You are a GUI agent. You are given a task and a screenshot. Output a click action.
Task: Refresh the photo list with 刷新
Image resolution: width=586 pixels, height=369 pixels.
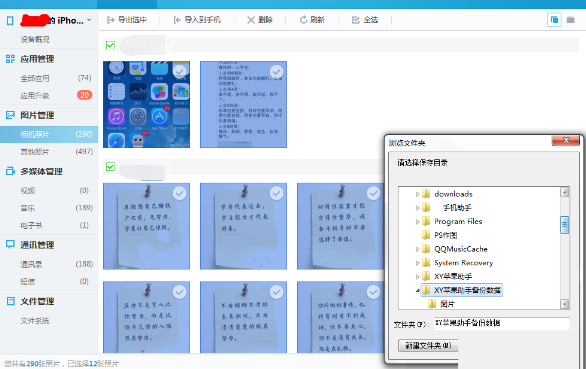point(312,20)
